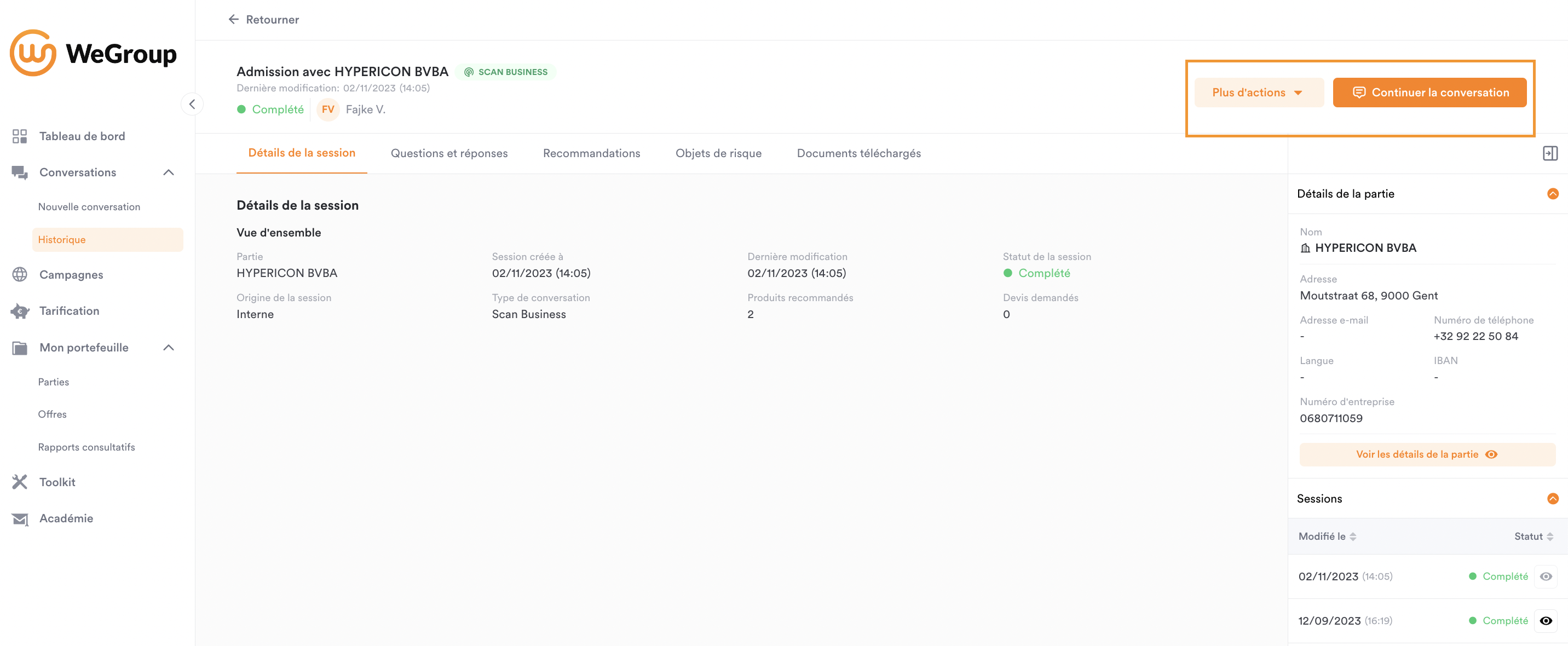The height and width of the screenshot is (646, 1568).
Task: Open the Plus d'actions dropdown
Action: 1259,93
